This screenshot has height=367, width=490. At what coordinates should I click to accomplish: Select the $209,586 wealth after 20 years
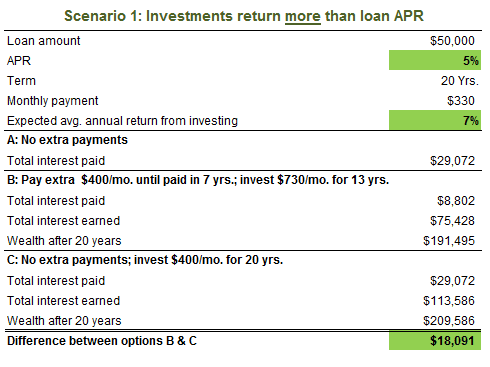tap(449, 321)
